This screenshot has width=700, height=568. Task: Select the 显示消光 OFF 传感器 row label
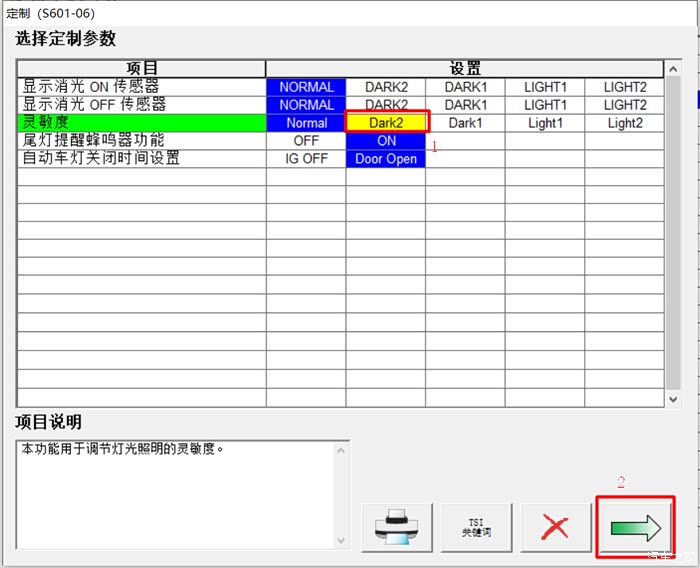(x=141, y=105)
